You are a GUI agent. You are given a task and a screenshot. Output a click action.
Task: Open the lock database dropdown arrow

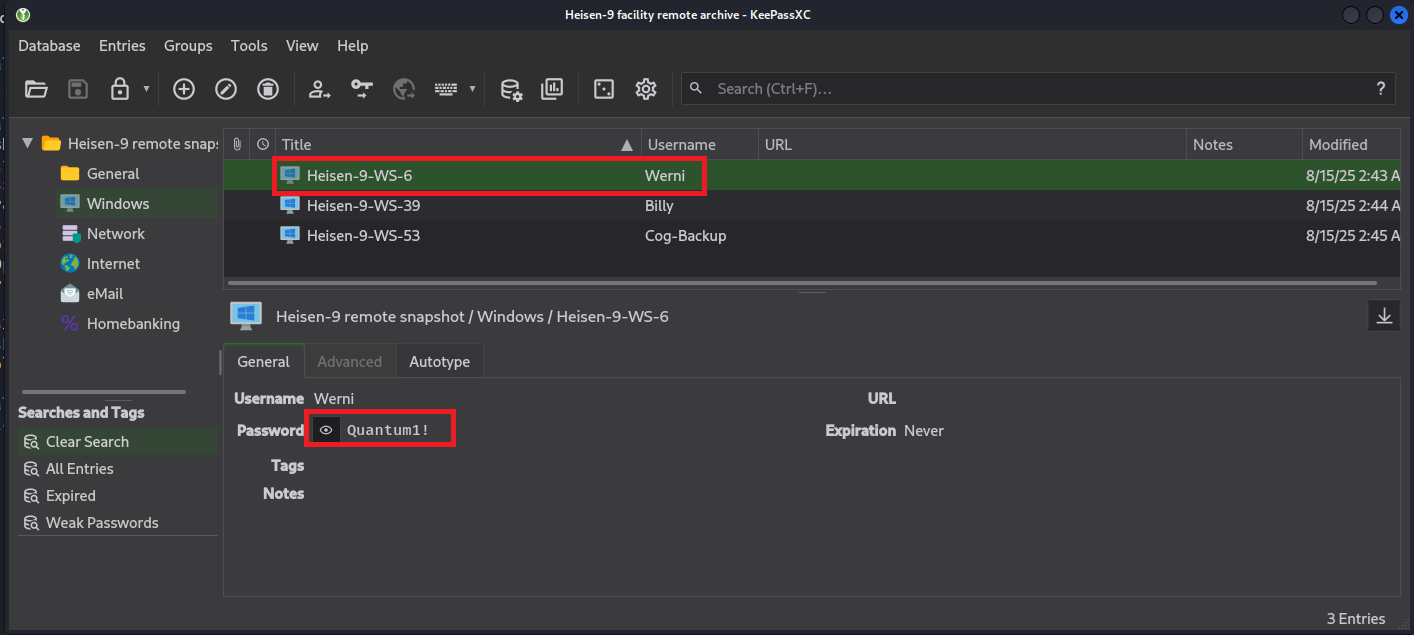(146, 89)
